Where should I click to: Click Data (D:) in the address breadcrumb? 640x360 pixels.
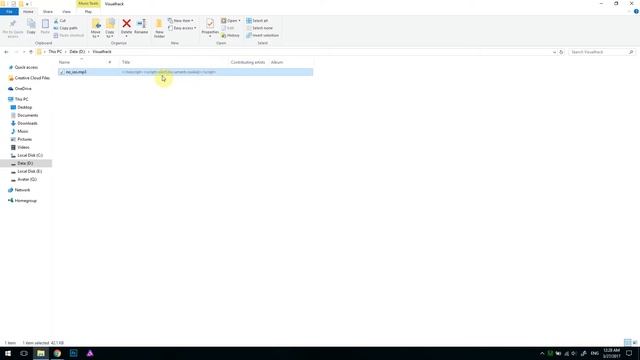[x=77, y=52]
